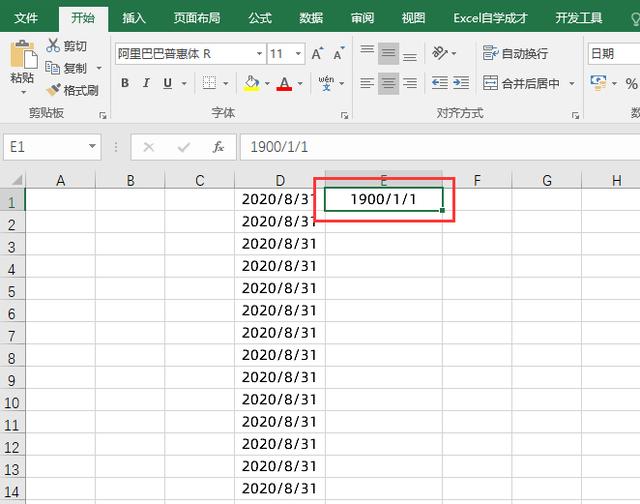Expand the Name Box dropdown
Screen dimensions: 640x504
pyautogui.click(x=92, y=147)
